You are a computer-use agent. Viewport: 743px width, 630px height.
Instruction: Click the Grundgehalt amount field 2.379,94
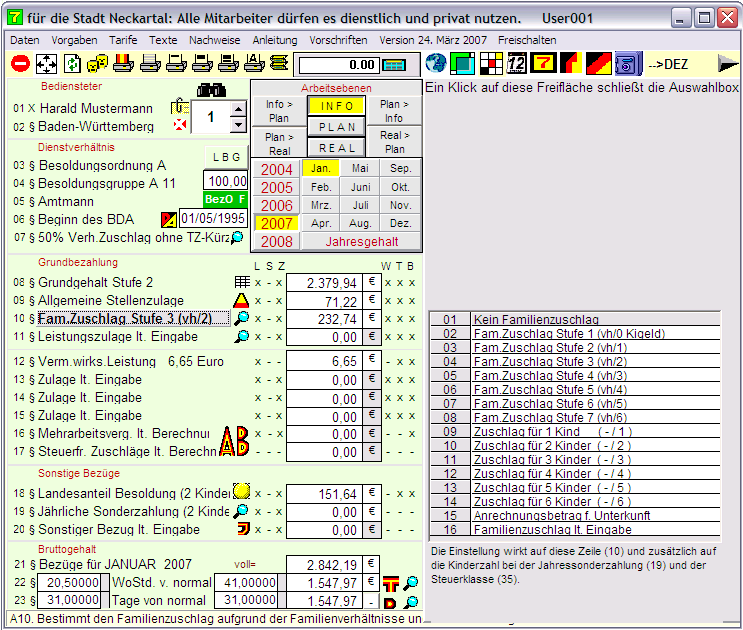(325, 283)
